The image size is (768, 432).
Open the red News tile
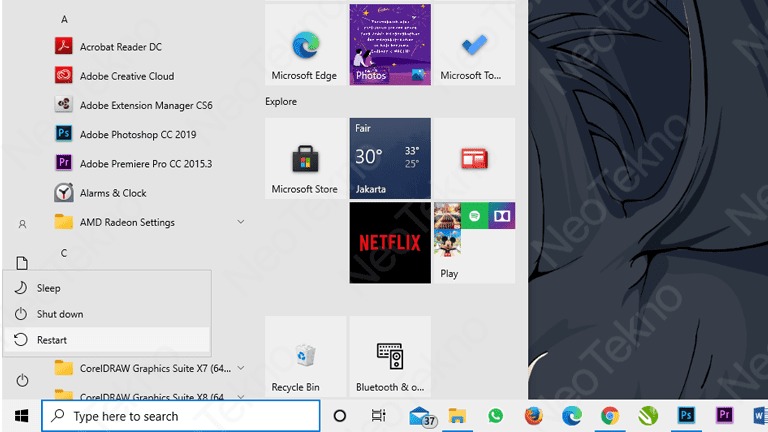coord(474,158)
